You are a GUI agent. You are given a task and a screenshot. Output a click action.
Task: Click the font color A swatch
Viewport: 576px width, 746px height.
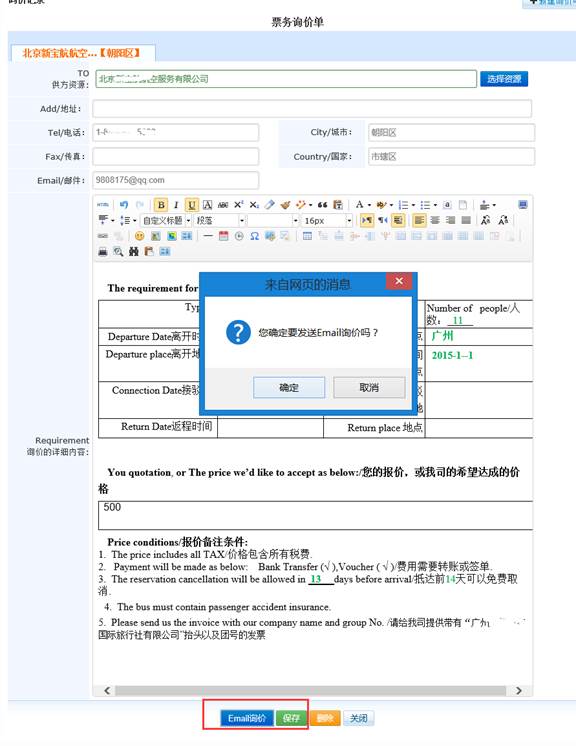[x=360, y=204]
